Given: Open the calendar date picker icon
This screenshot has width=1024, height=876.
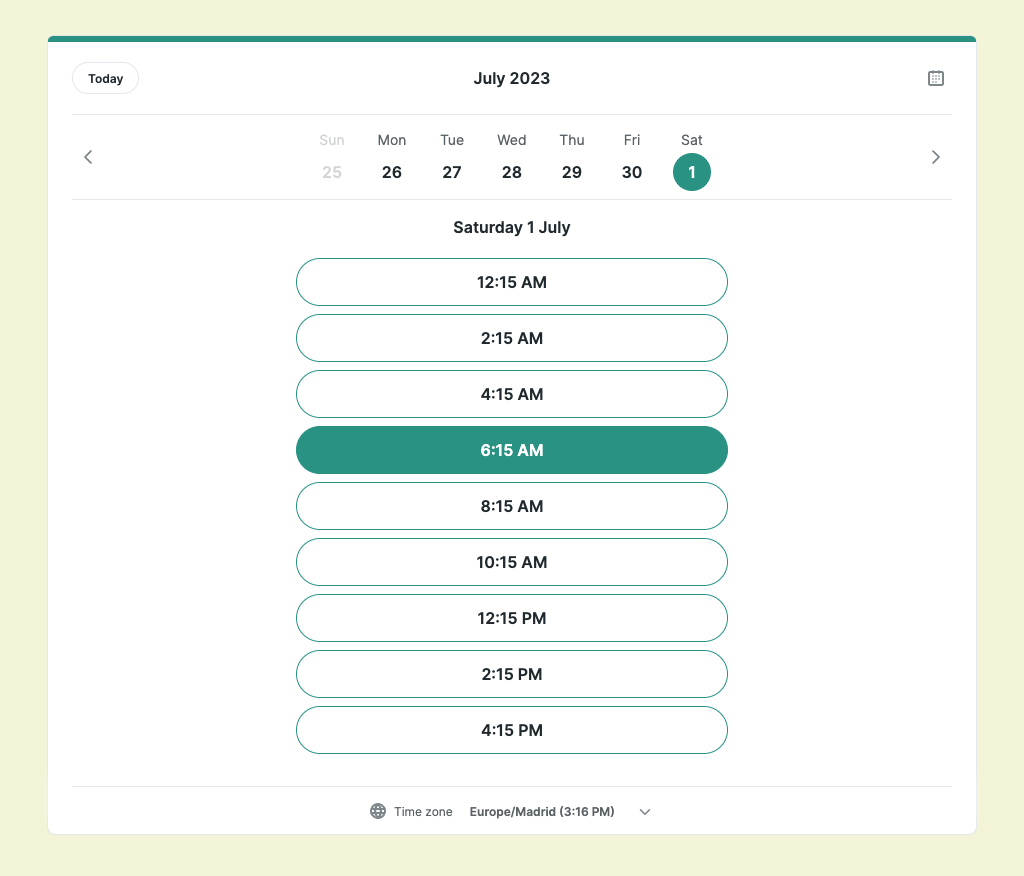Looking at the screenshot, I should tap(935, 78).
